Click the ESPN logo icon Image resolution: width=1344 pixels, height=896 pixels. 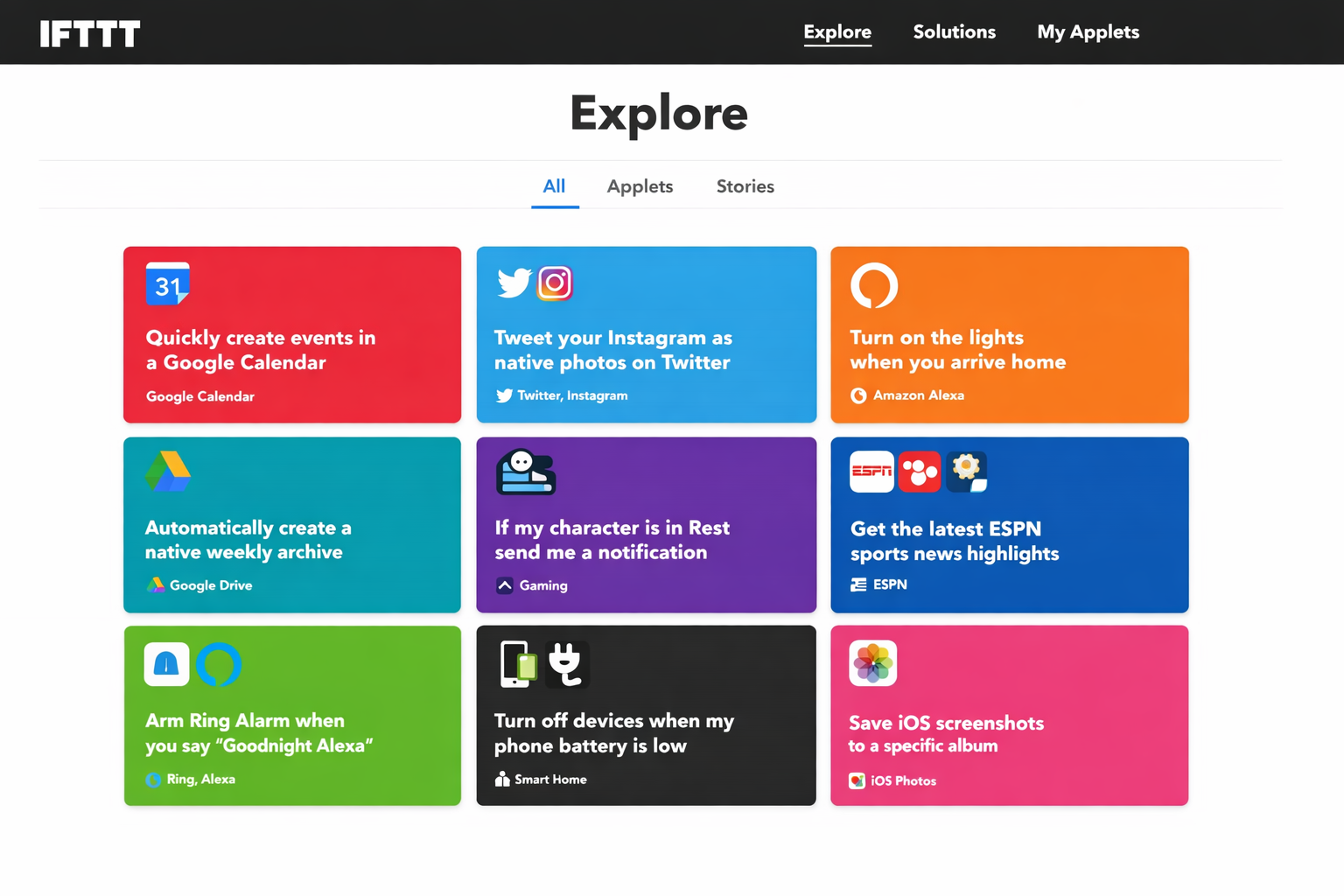(x=871, y=472)
